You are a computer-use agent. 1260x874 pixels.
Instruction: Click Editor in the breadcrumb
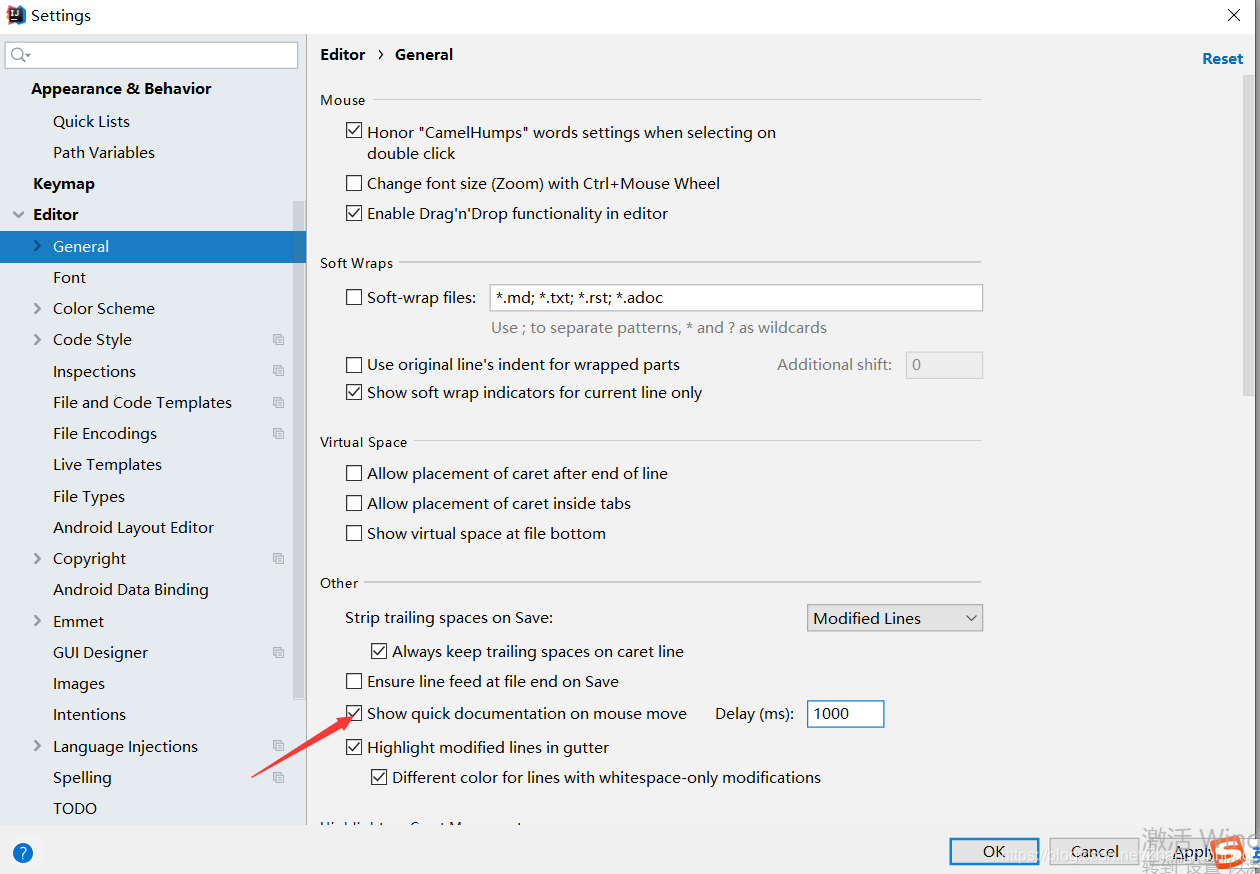click(x=342, y=54)
